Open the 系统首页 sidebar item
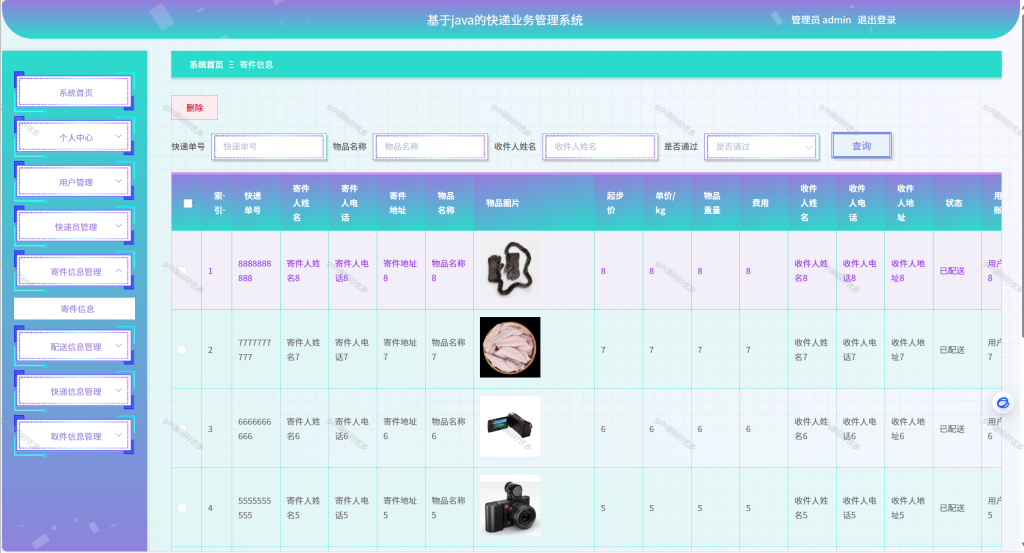 74,93
